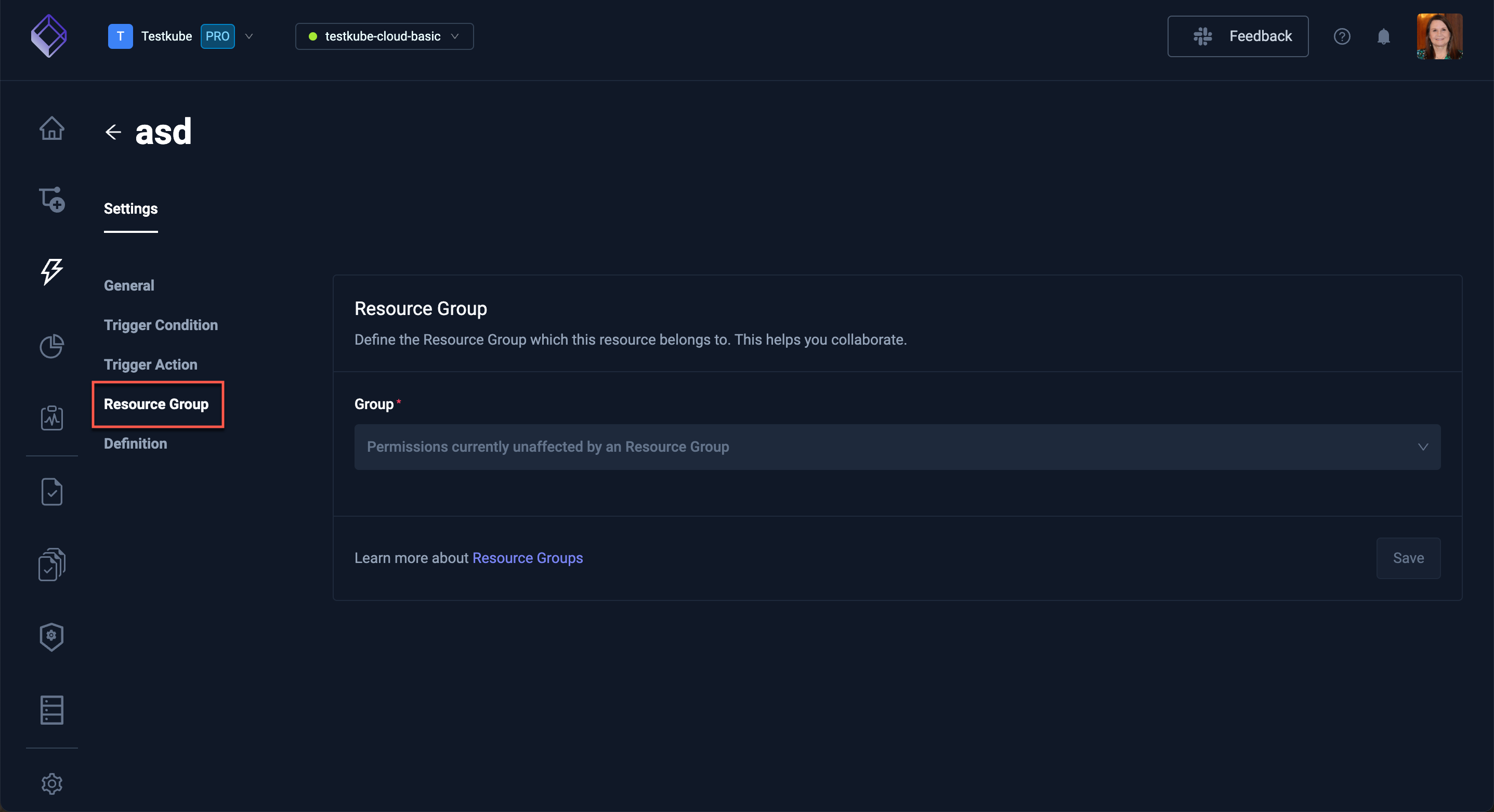The height and width of the screenshot is (812, 1494).
Task: Select the lightning bolt Triggers icon
Action: [51, 271]
